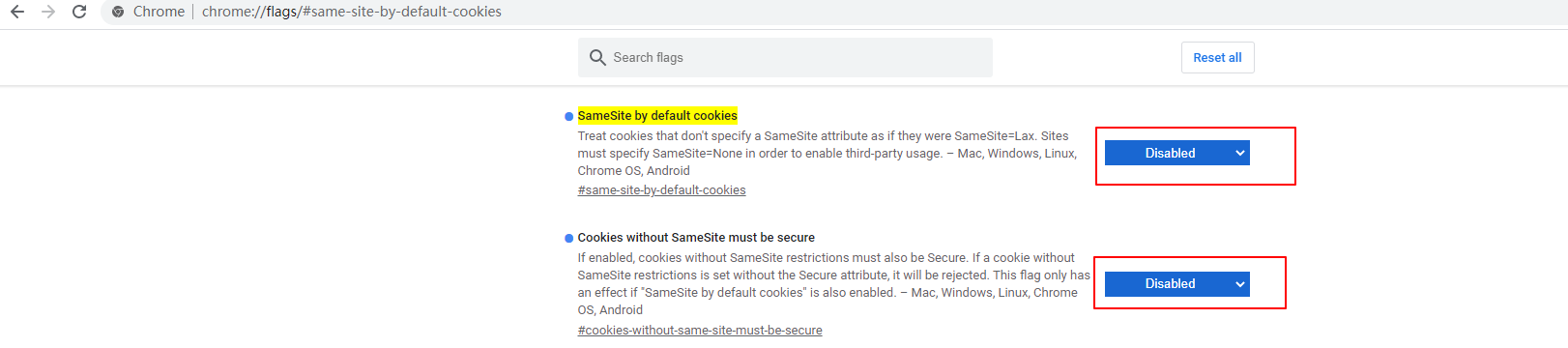Go back with the browser back arrow

coord(17,12)
